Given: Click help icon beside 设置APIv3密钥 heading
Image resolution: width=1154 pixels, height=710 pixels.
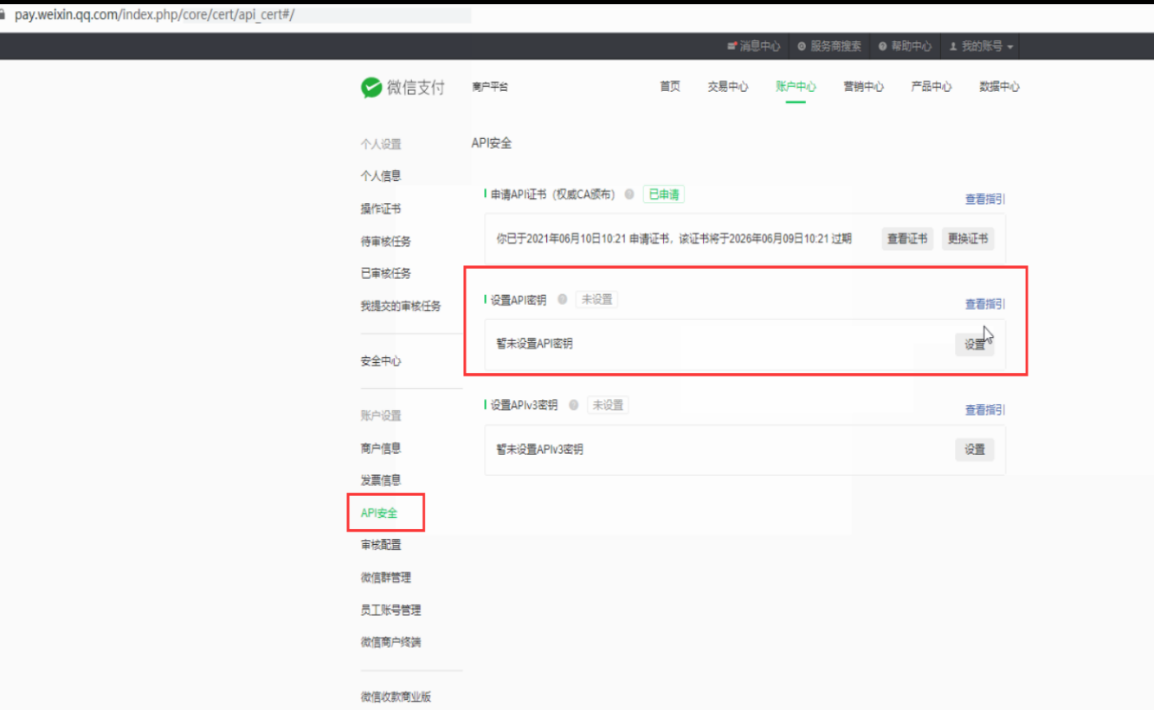Looking at the screenshot, I should click(574, 405).
